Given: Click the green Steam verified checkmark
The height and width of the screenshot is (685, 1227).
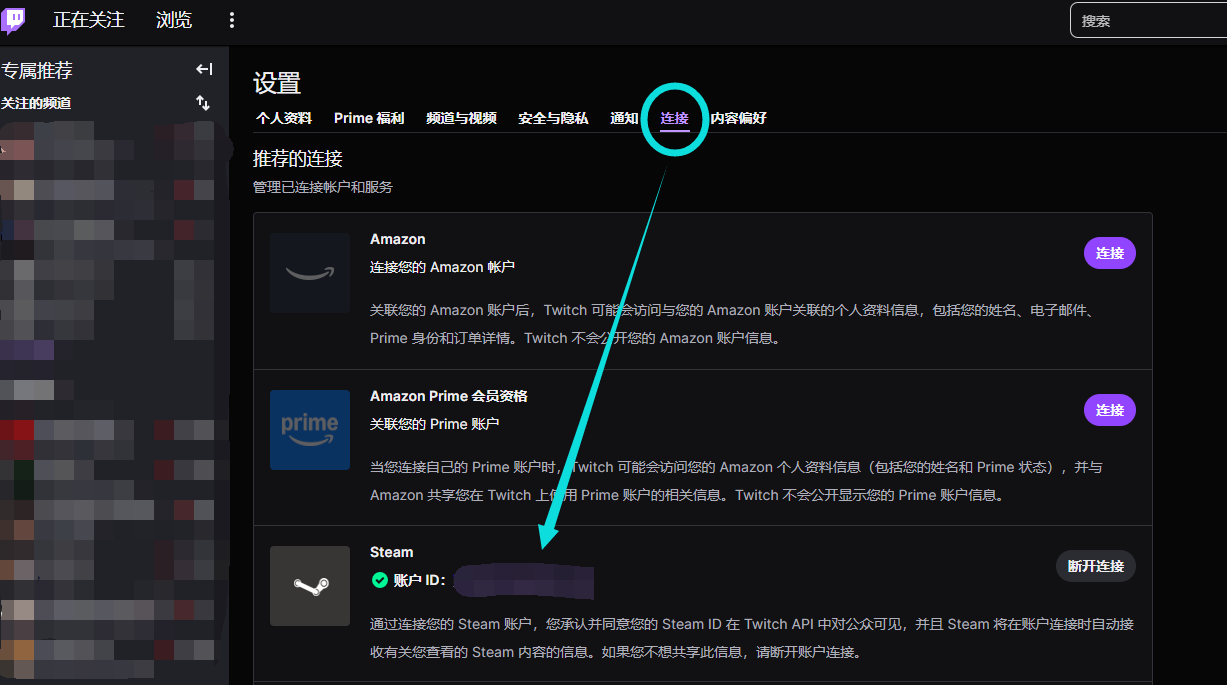Looking at the screenshot, I should (379, 580).
